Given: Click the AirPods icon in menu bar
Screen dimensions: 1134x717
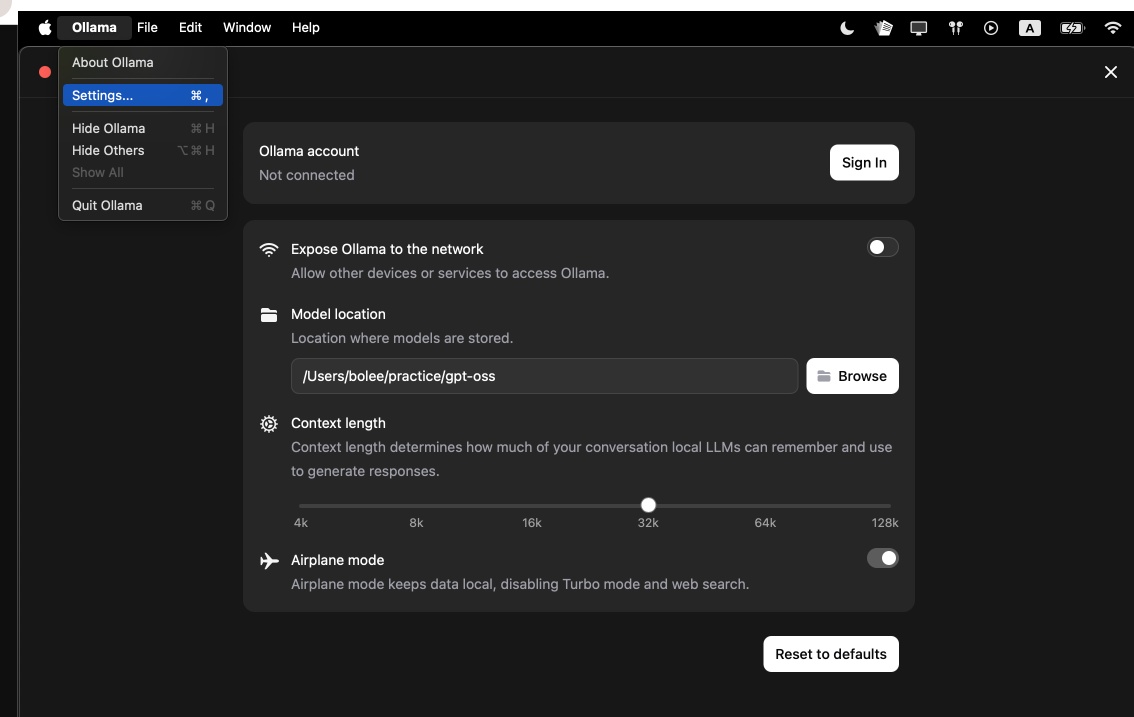Looking at the screenshot, I should tap(955, 27).
